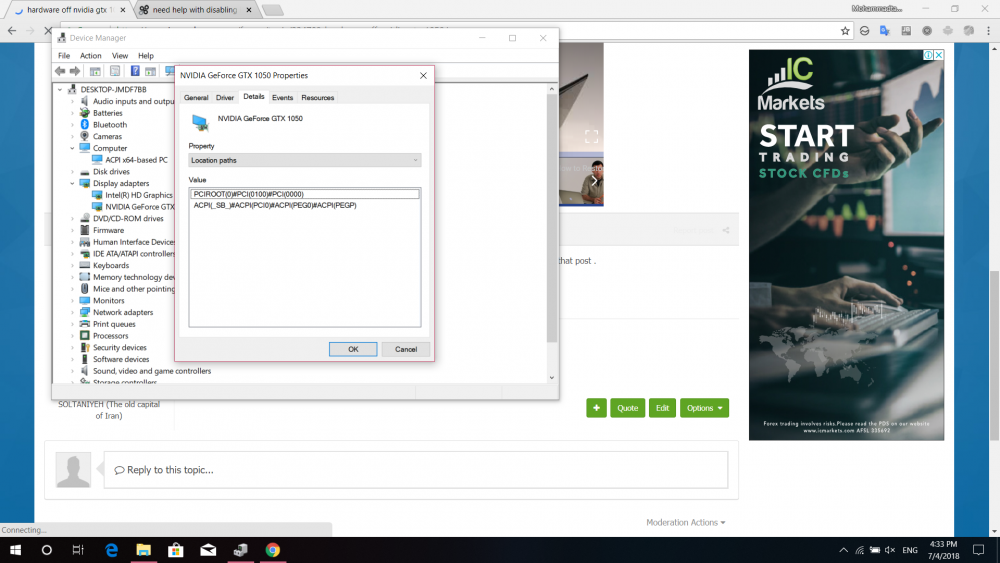Select Intel(R) HD Graphics in the tree
The image size is (1000, 563).
[x=138, y=195]
